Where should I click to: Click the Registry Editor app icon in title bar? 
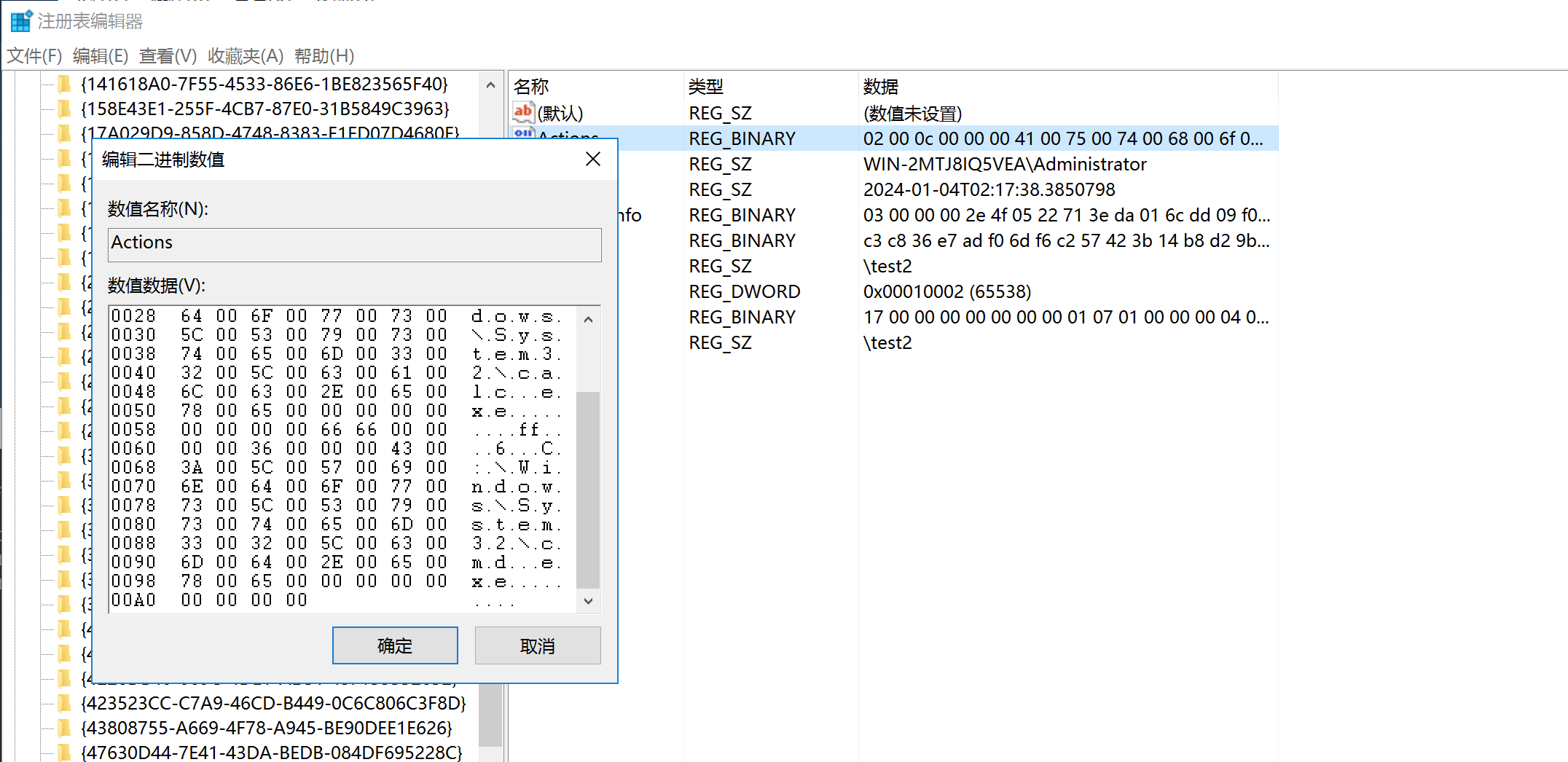(21, 20)
